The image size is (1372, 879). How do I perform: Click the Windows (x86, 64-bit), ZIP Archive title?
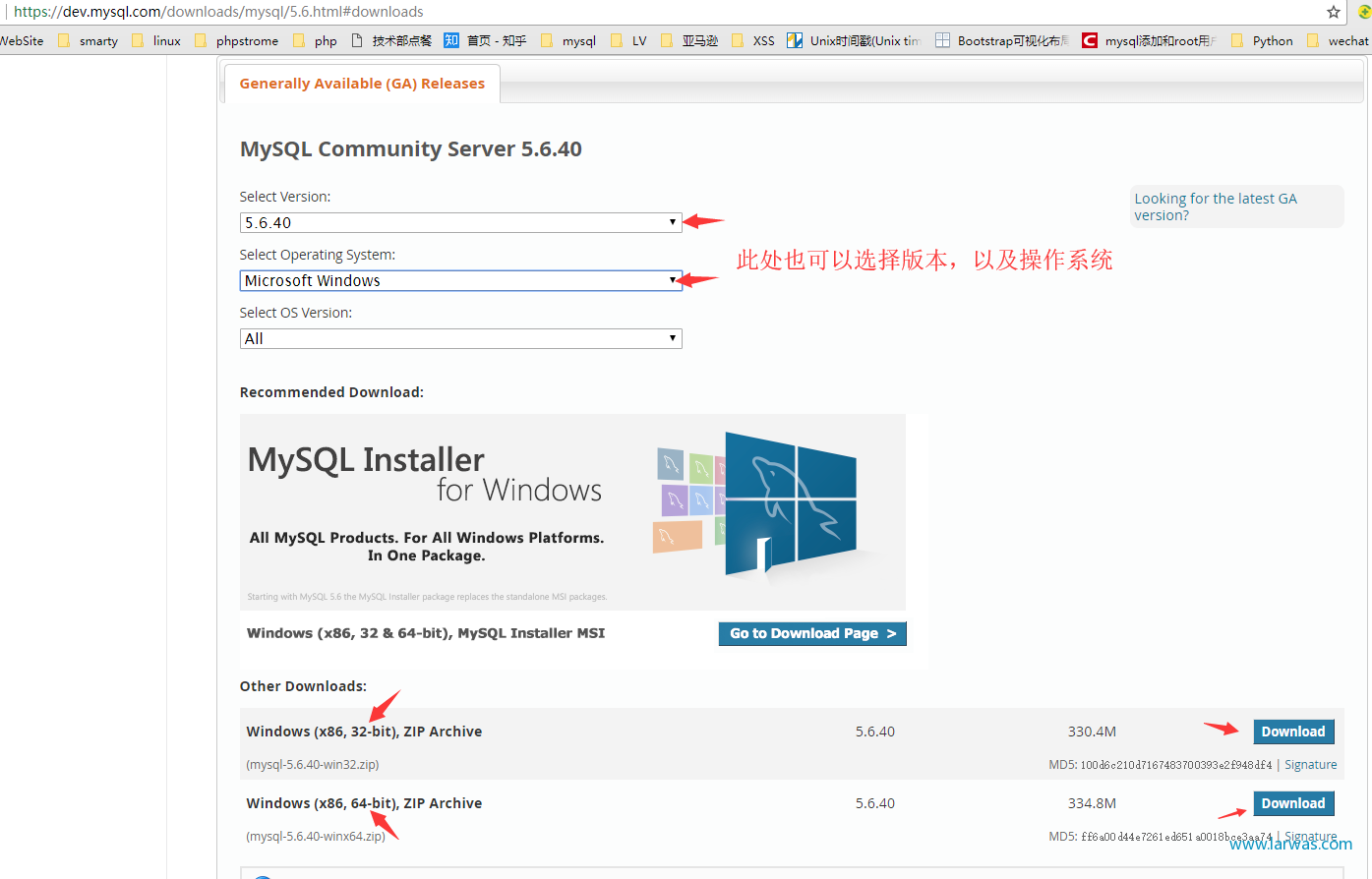point(364,803)
